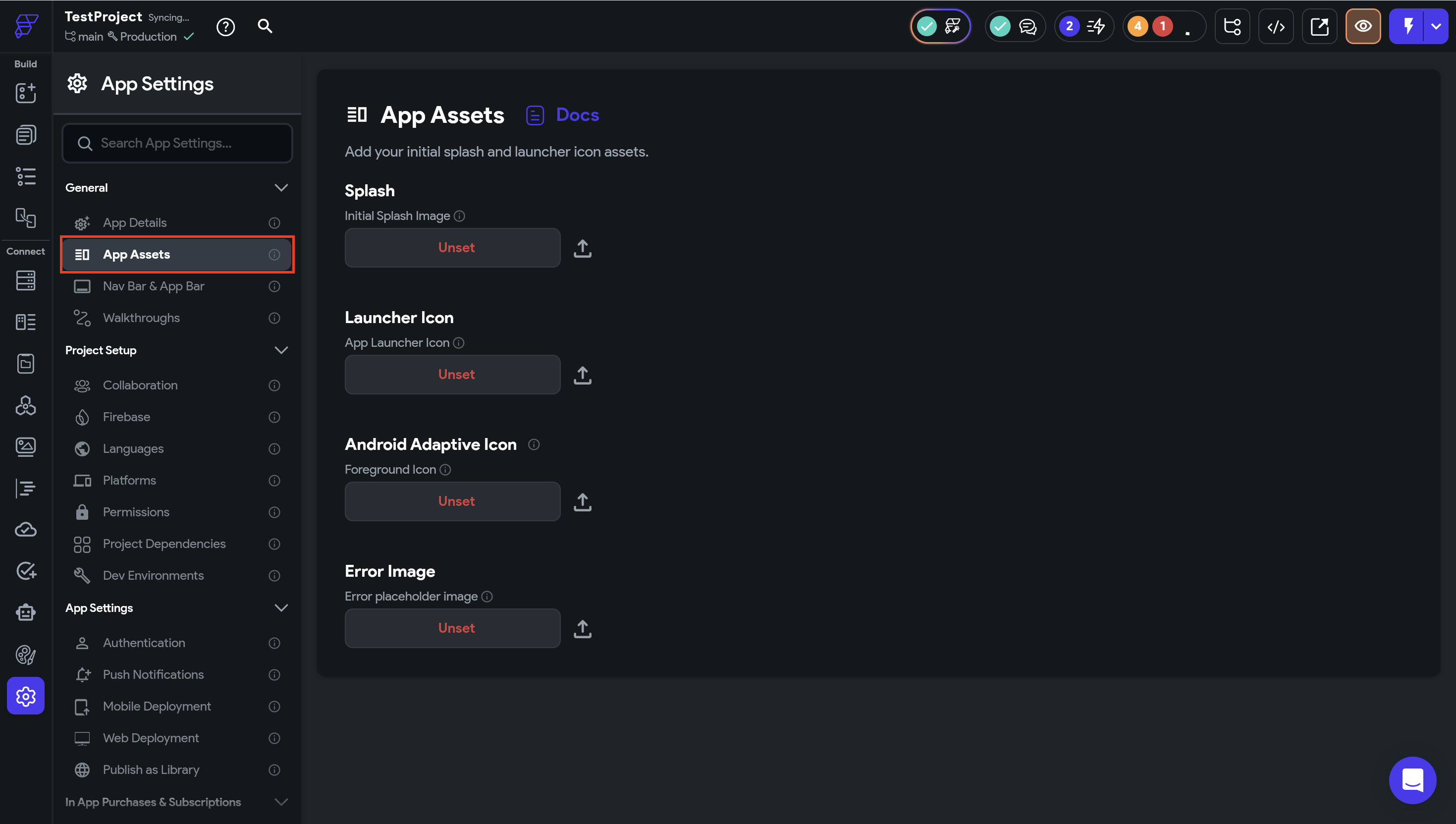Screen dimensions: 1456x824
Task: Open the chat support bubble
Action: pyautogui.click(x=1412, y=780)
